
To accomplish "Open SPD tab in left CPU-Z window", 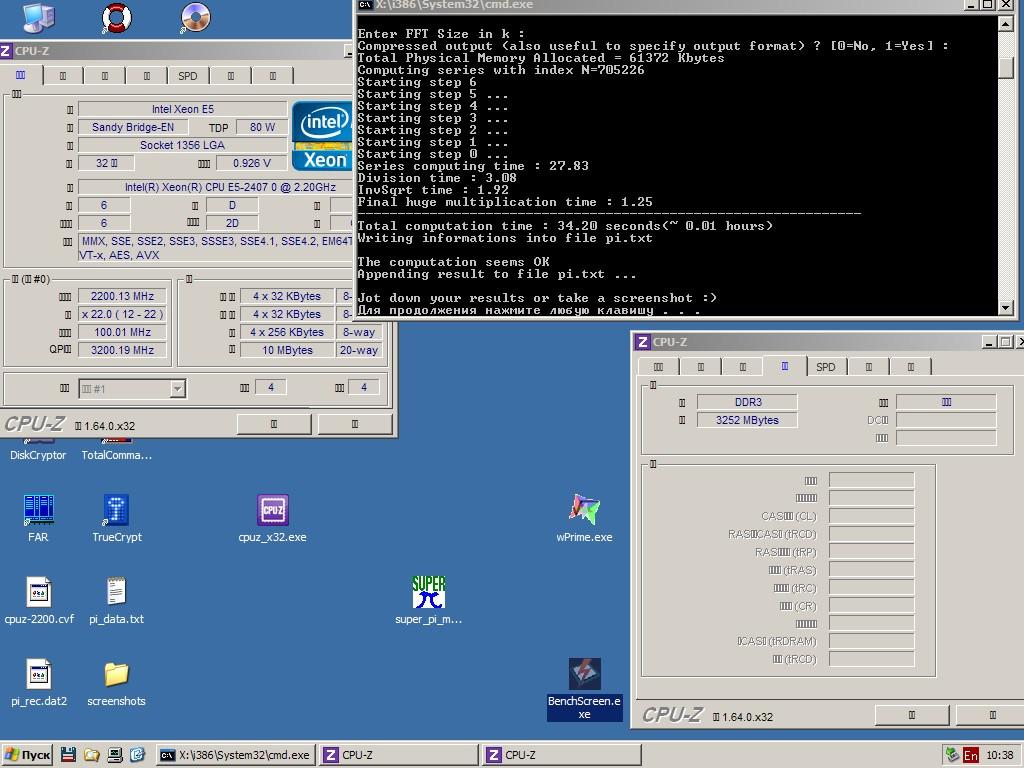I will (187, 76).
